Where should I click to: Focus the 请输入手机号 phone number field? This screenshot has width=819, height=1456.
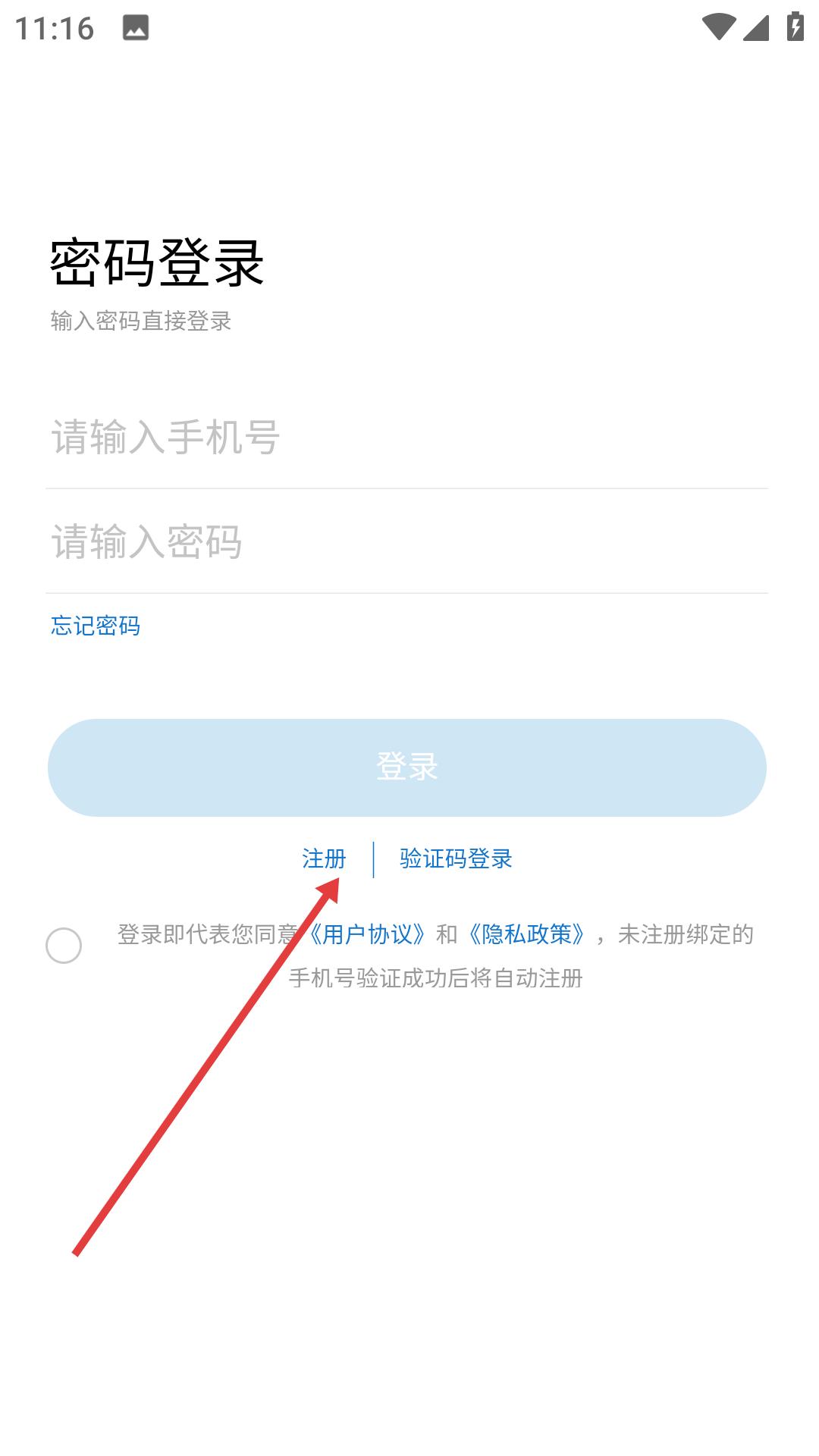(x=406, y=438)
